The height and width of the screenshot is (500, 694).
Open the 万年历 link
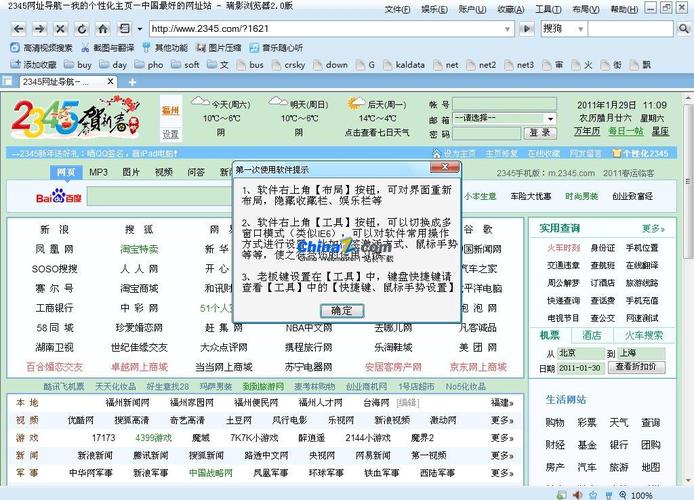pyautogui.click(x=587, y=131)
